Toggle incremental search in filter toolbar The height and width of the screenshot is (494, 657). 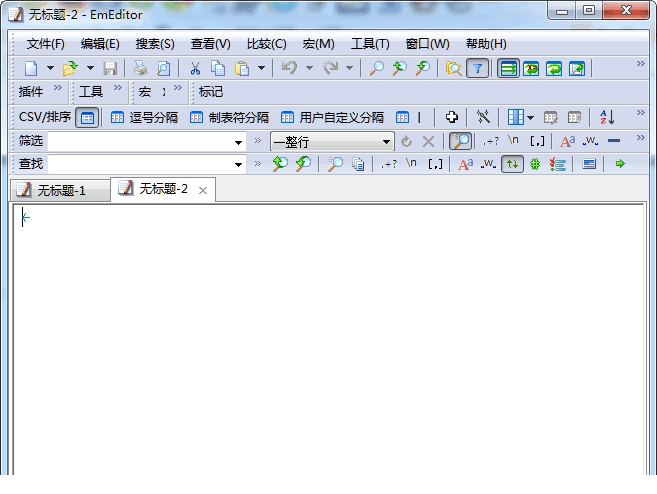tap(460, 141)
